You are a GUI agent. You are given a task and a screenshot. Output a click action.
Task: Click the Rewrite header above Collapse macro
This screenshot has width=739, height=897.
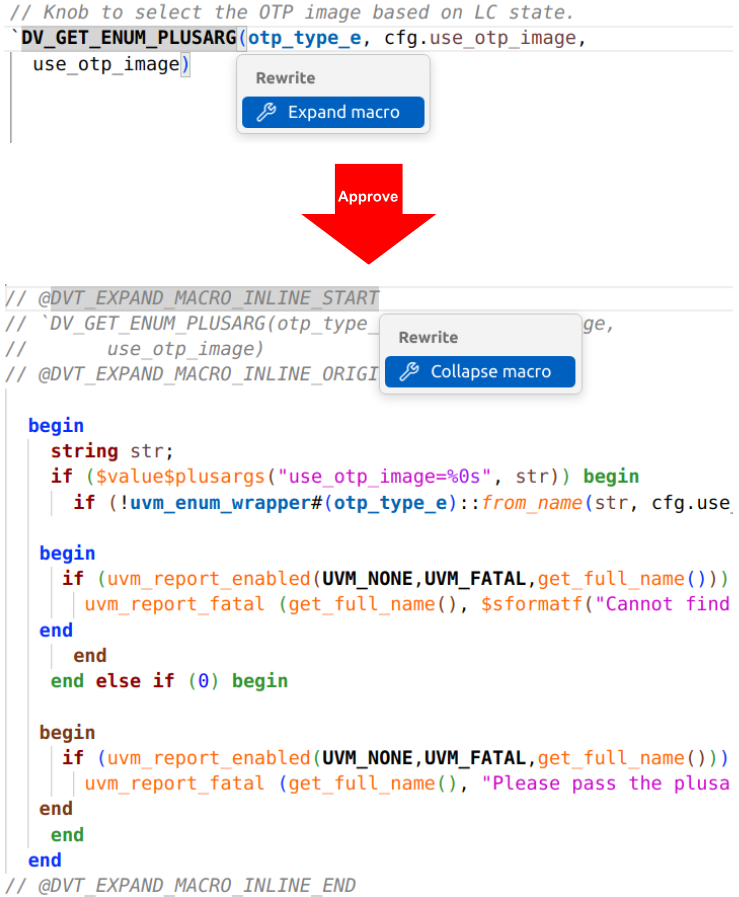pyautogui.click(x=428, y=337)
